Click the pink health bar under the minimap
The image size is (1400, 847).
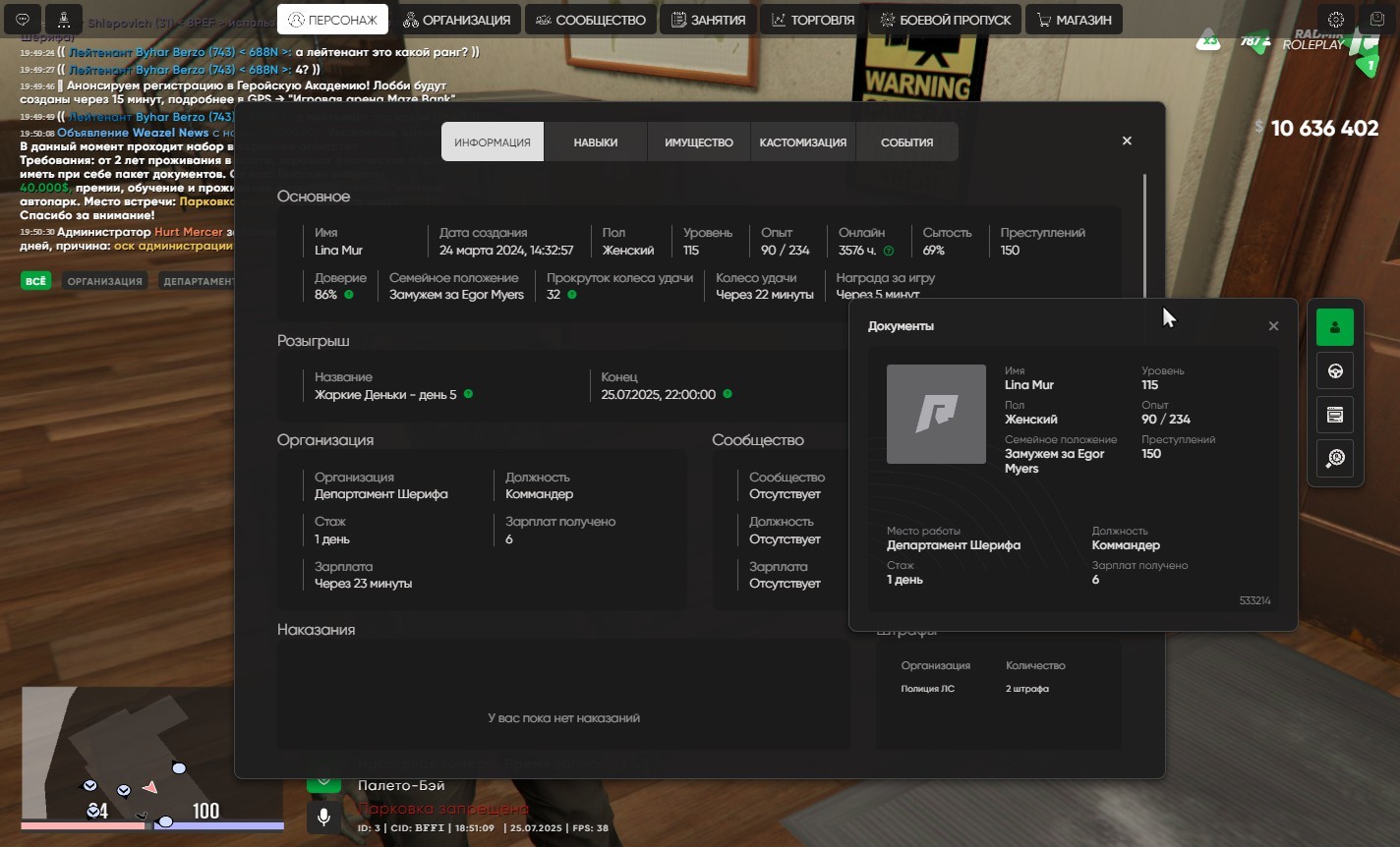coord(83,825)
